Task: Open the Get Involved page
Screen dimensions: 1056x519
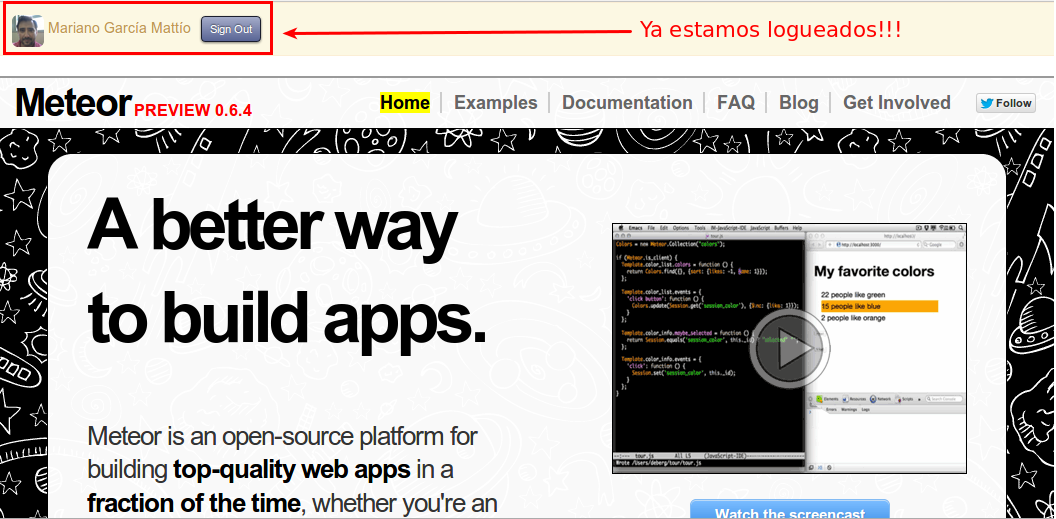Action: tap(896, 102)
